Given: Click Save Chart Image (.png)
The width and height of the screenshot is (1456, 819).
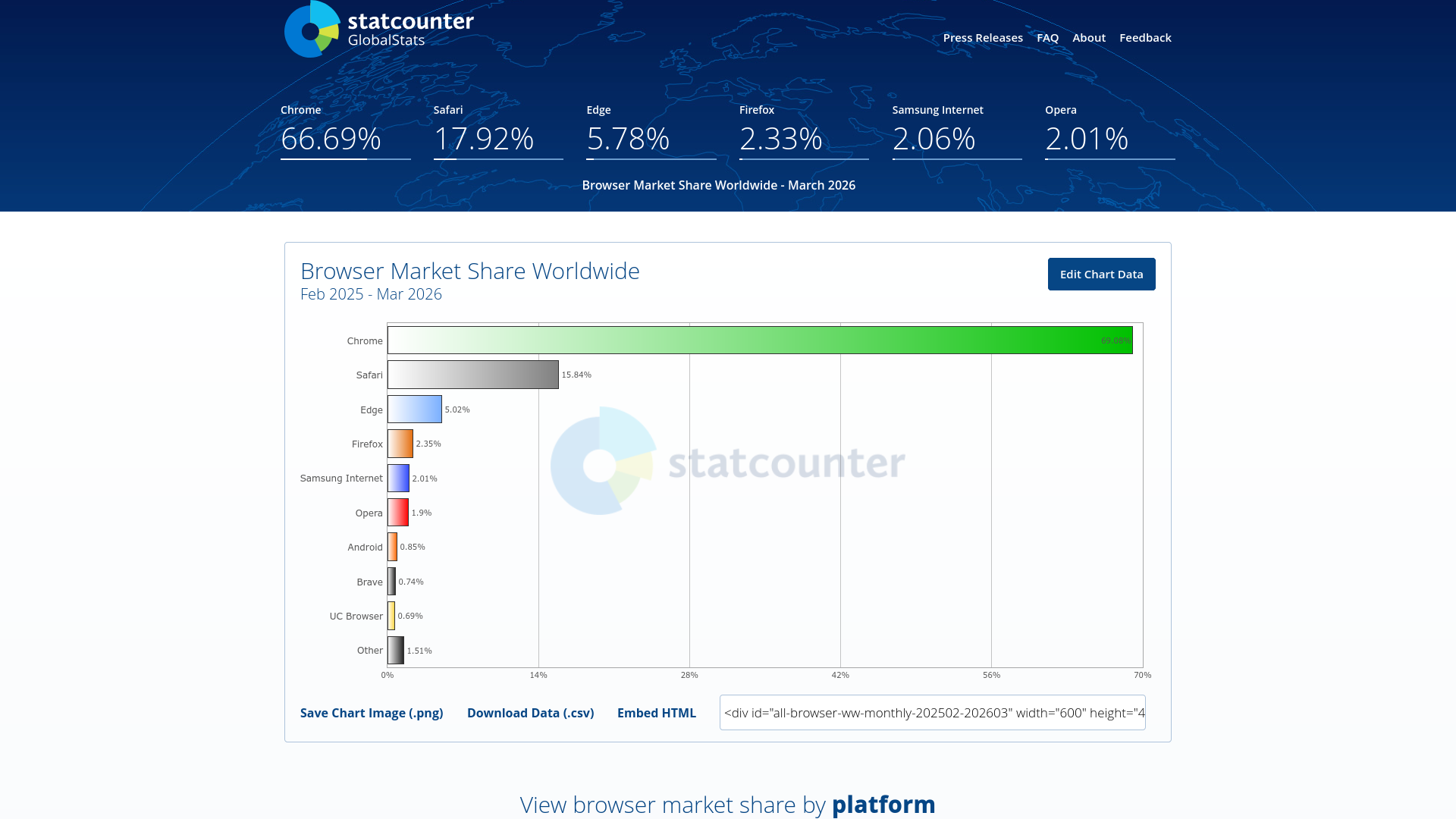Looking at the screenshot, I should (371, 713).
